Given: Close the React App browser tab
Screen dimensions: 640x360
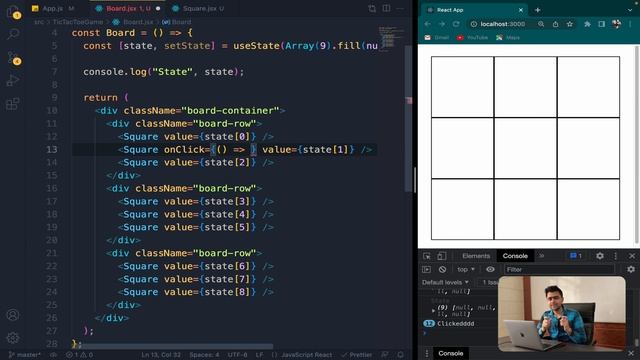Looking at the screenshot, I should (520, 10).
